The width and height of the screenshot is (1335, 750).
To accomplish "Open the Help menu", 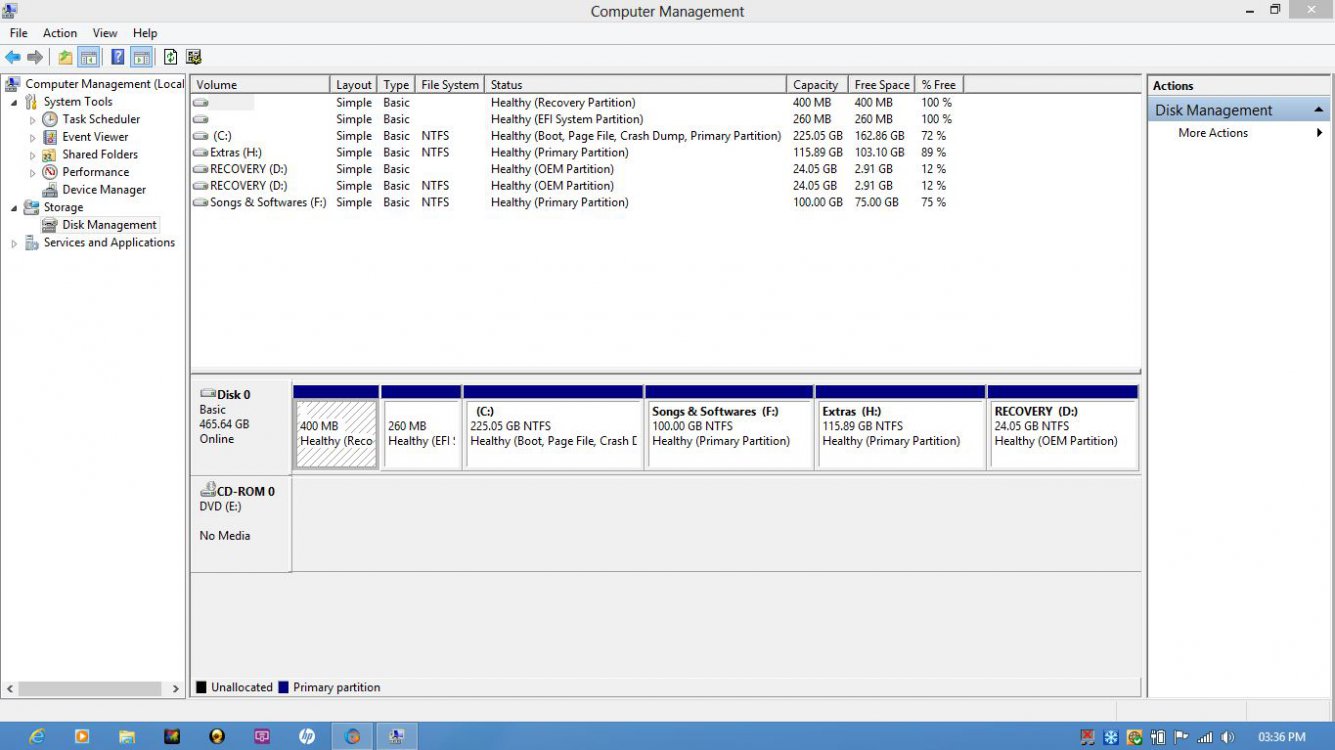I will tap(145, 33).
